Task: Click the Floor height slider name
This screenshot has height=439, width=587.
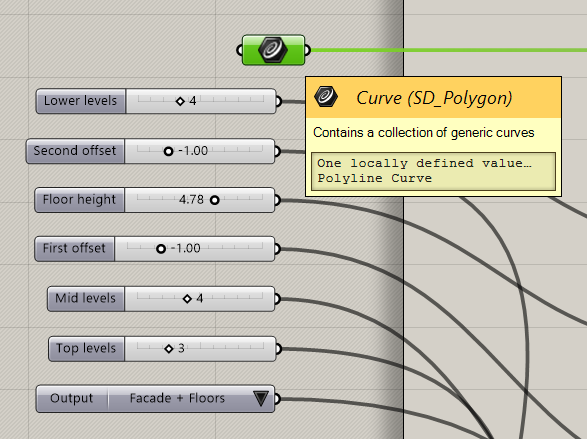Action: 79,200
